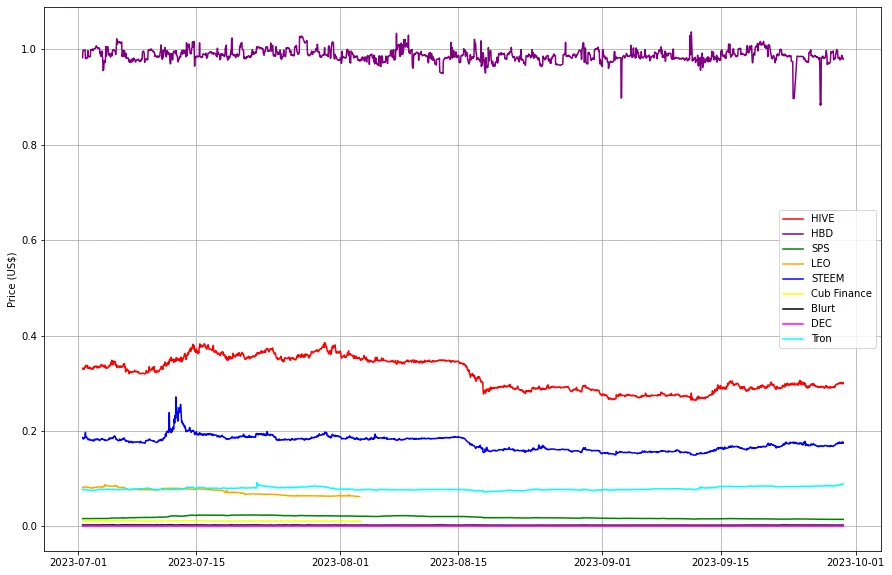Click the STEEM price spike peak in mid-July
This screenshot has height=575, width=892.
(x=176, y=398)
